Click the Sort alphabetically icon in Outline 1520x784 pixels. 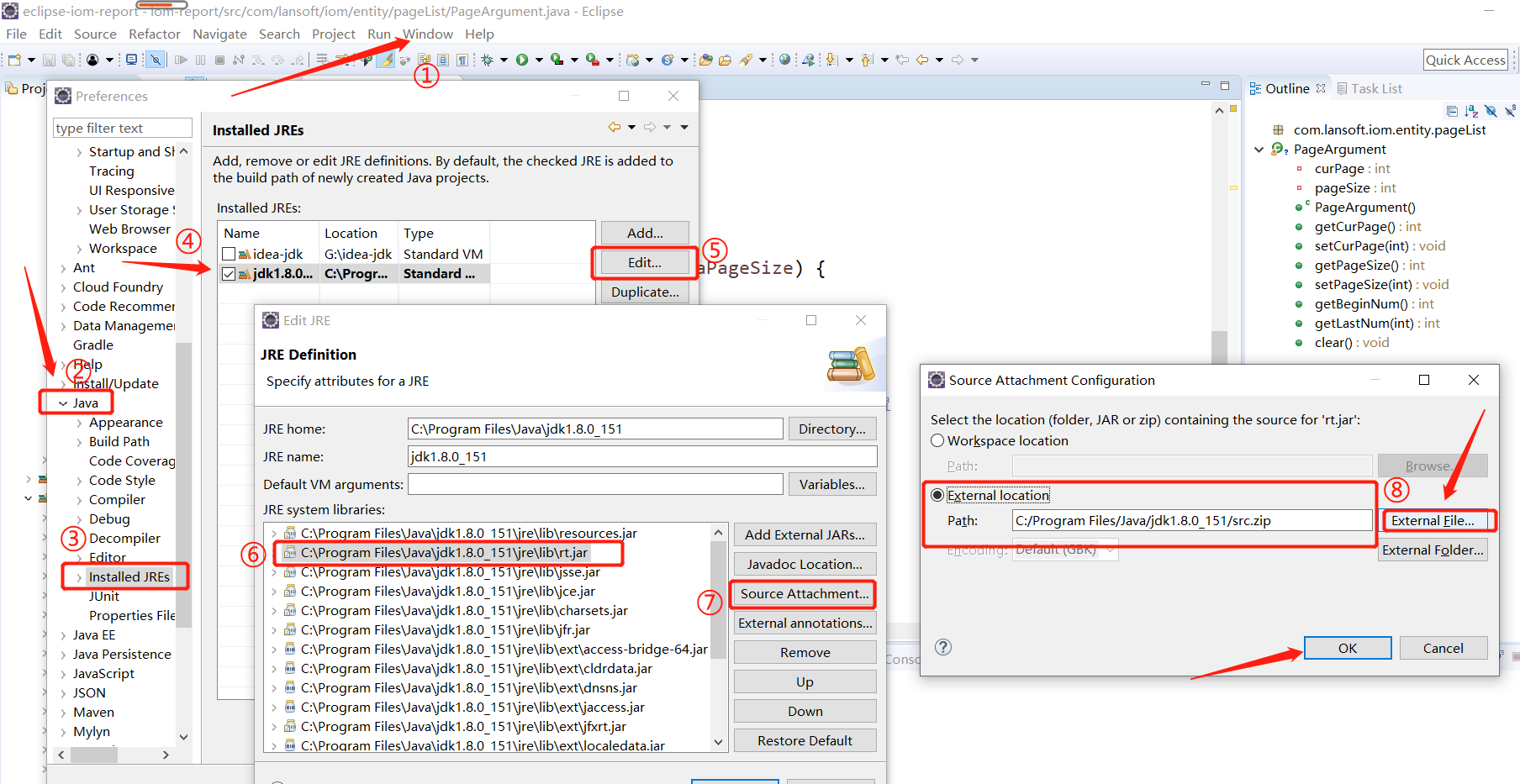pos(1471,110)
